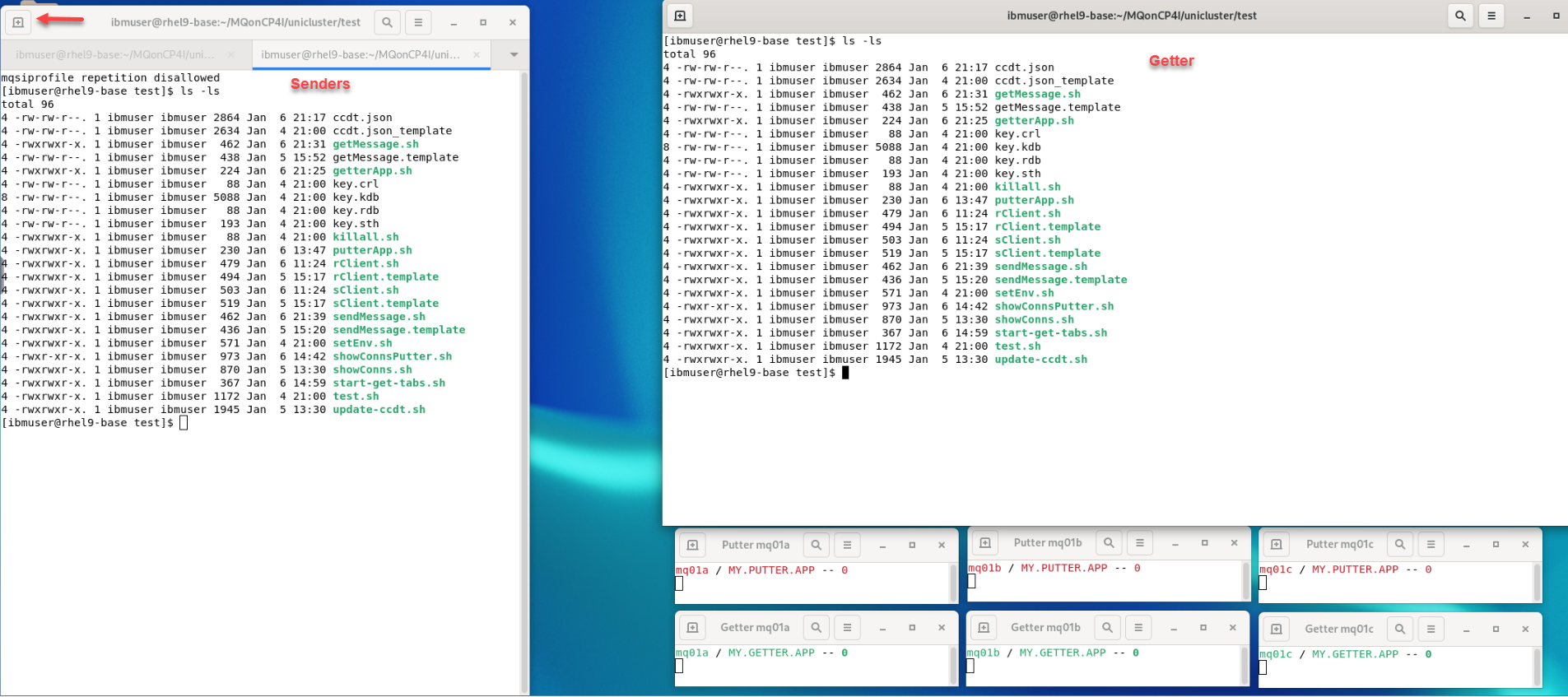The height and width of the screenshot is (697, 1568).
Task: Click search icon in Senders terminal
Action: point(387,22)
